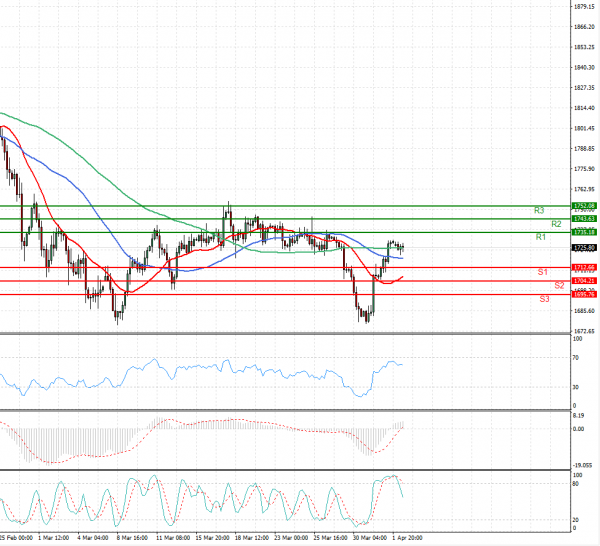
Task: Click the S1 support label
Action: pyautogui.click(x=542, y=272)
